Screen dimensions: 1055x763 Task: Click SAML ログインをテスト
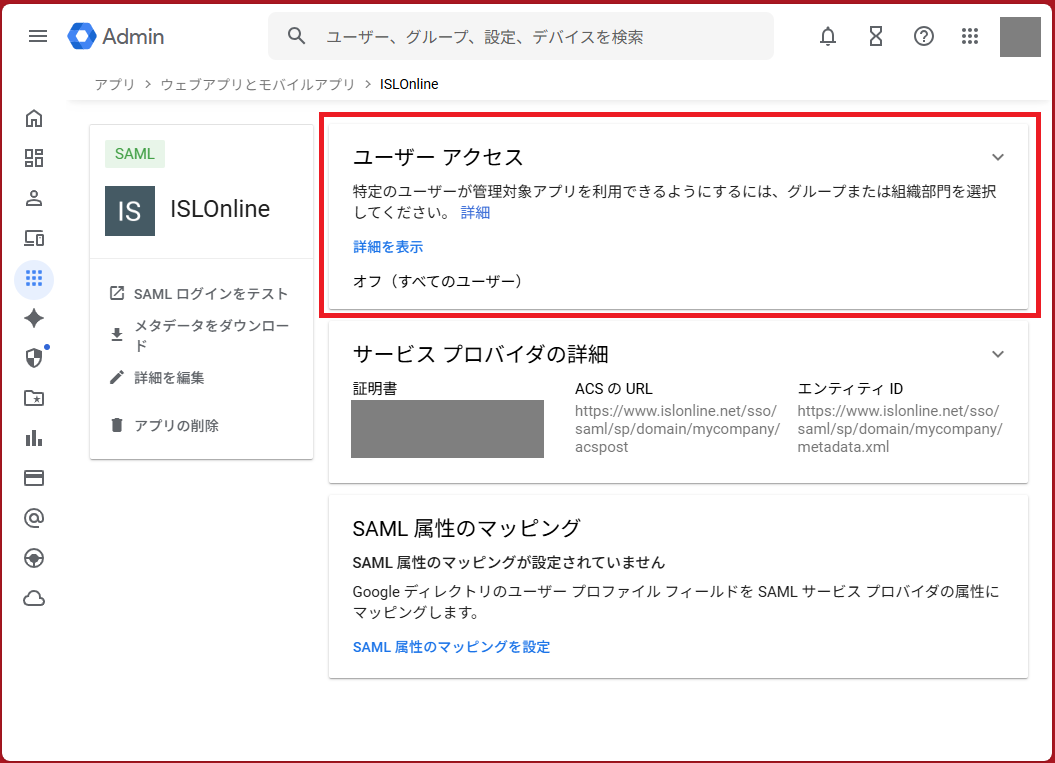(x=211, y=294)
